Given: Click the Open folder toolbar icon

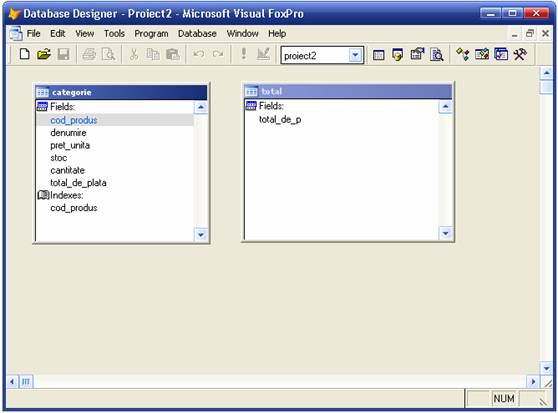Looking at the screenshot, I should point(44,55).
